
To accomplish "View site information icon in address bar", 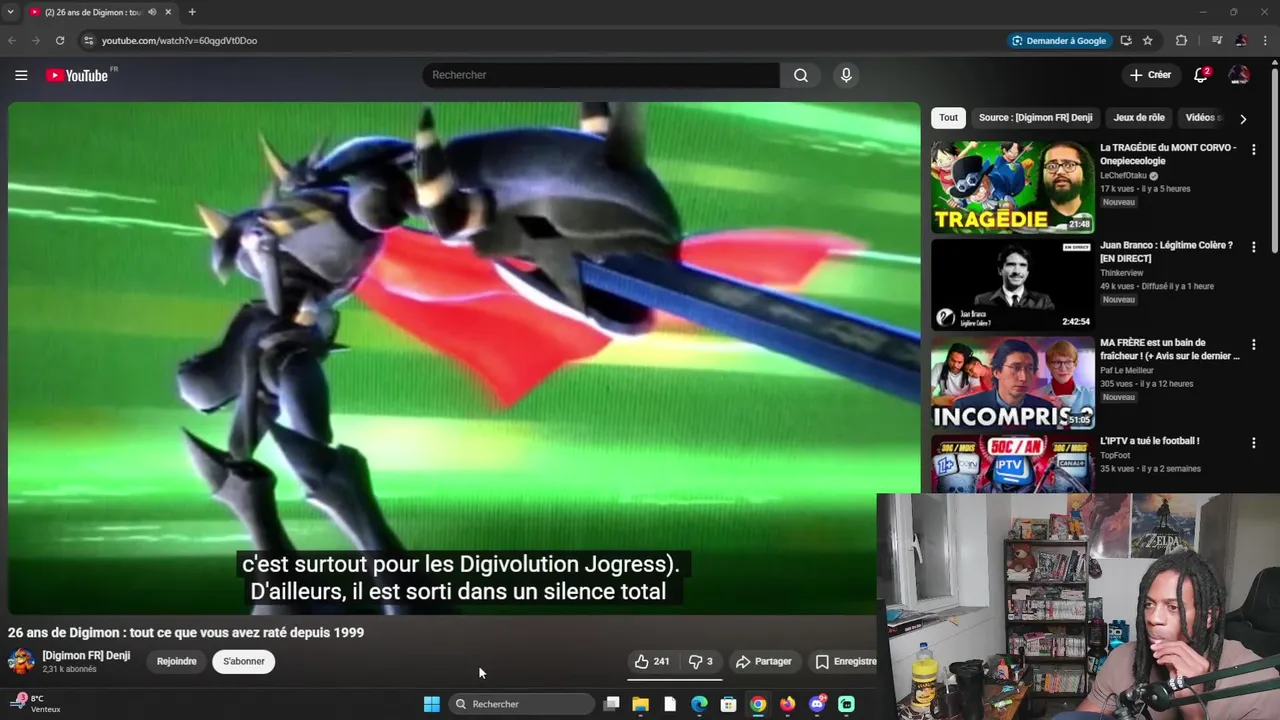I will point(88,40).
